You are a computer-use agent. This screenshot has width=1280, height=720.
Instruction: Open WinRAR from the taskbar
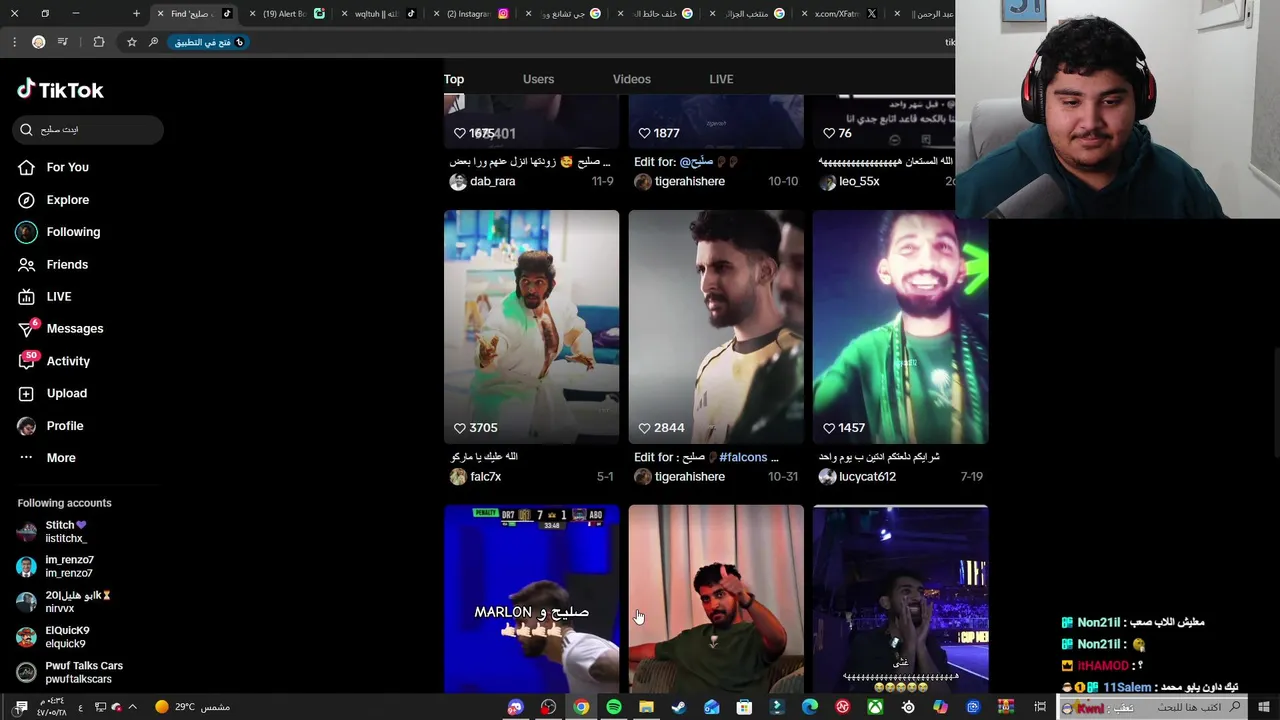click(x=1006, y=707)
